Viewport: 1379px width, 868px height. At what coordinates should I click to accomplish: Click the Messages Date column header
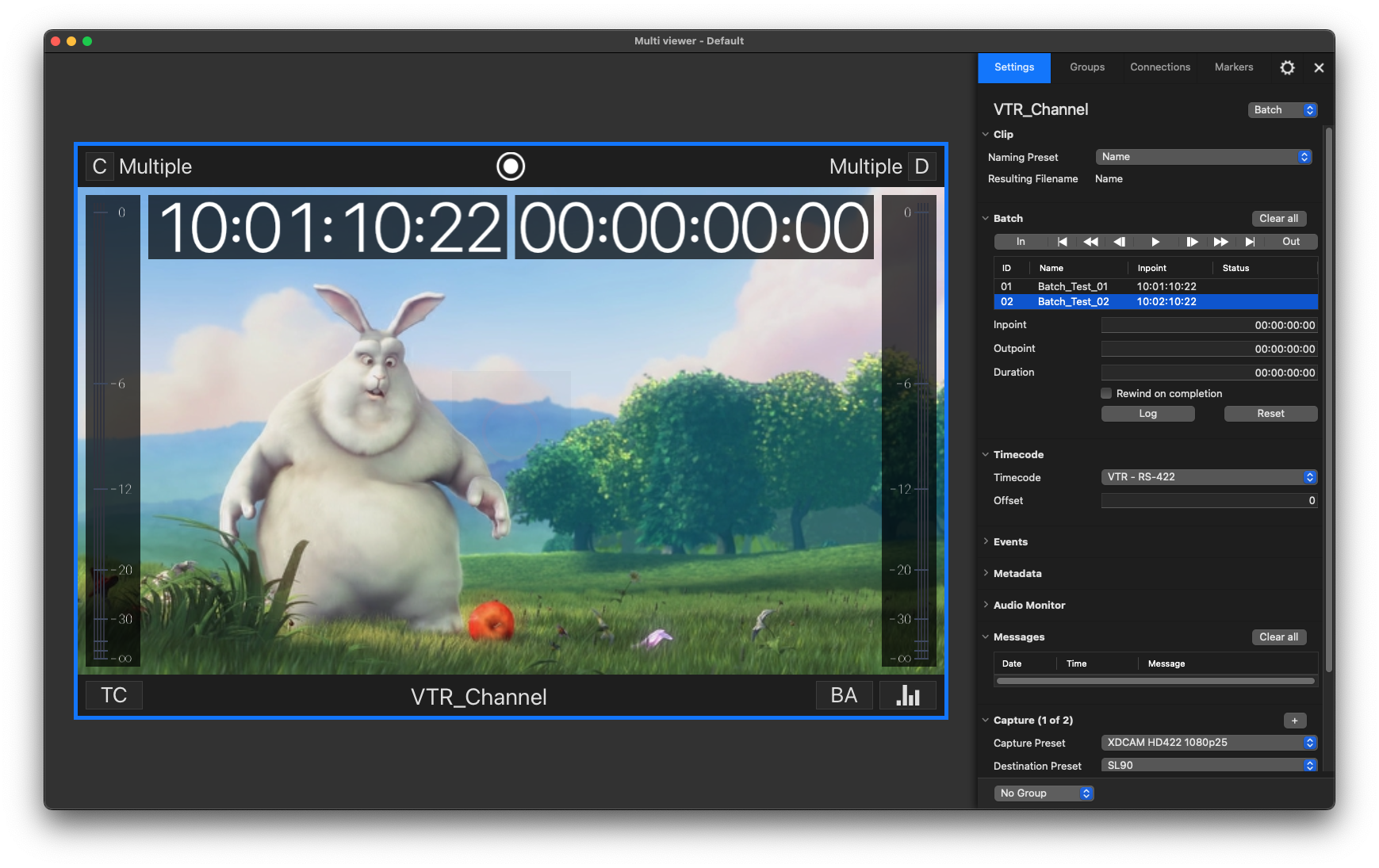(1025, 664)
